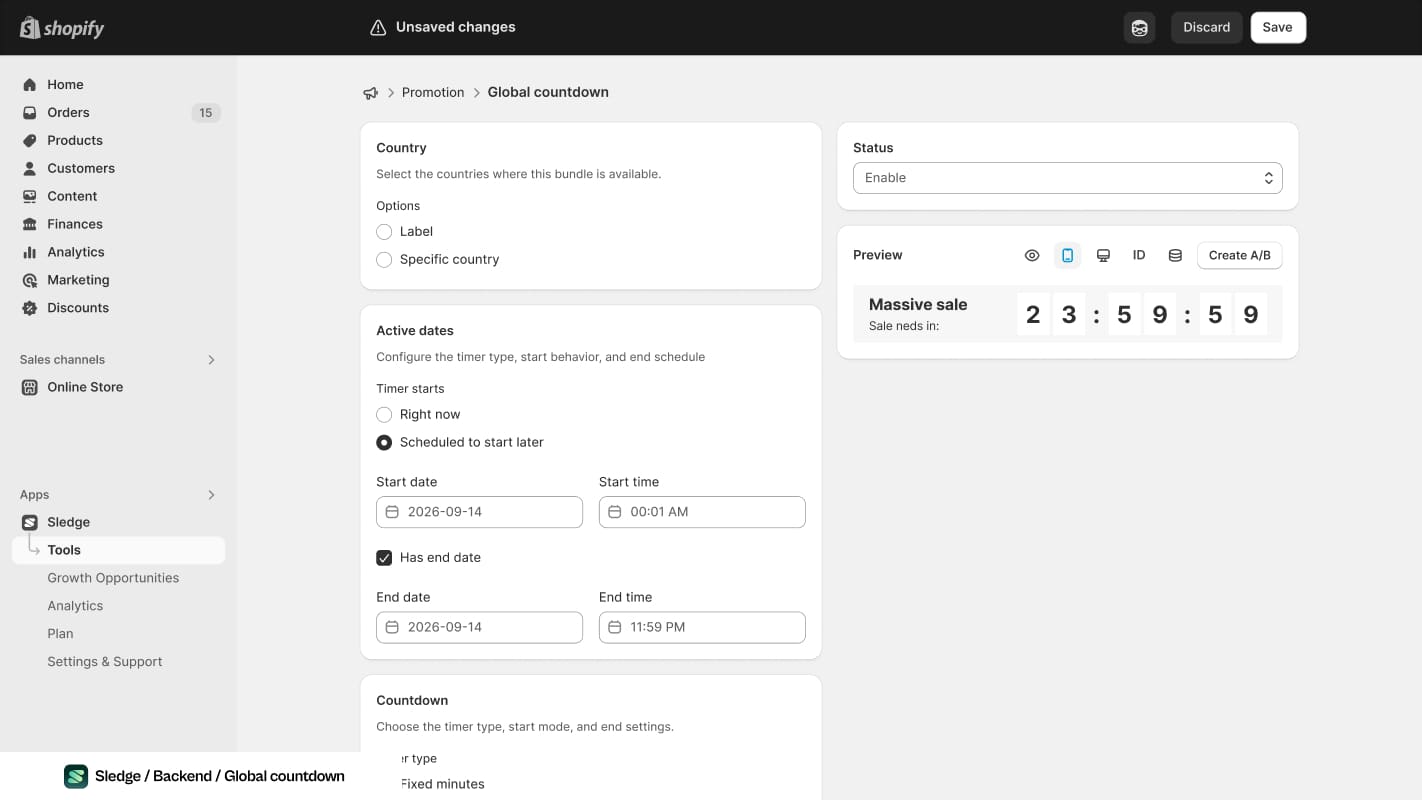1422x800 pixels.
Task: Click the ID icon in Preview
Action: [x=1139, y=256]
